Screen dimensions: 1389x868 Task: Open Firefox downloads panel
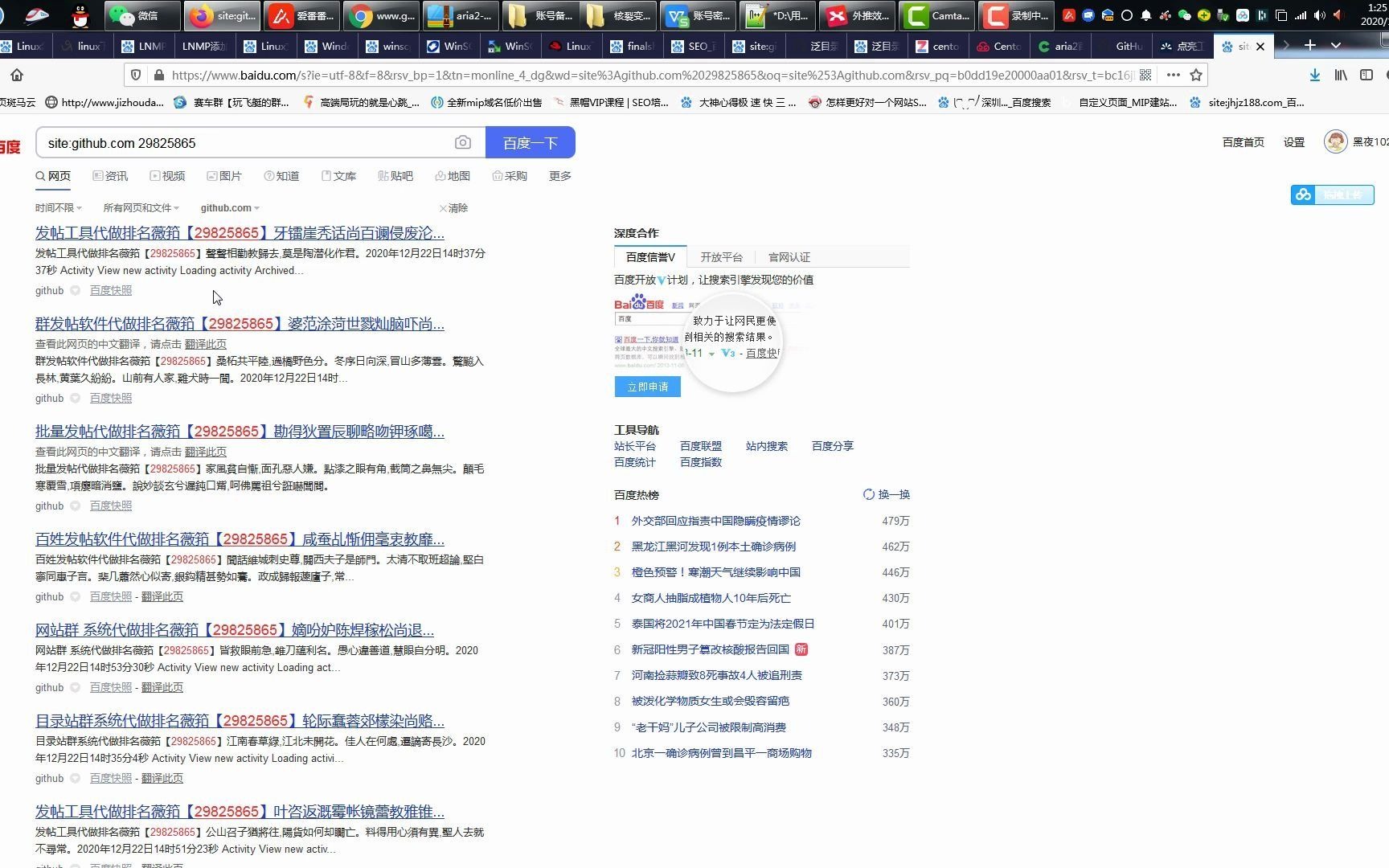(1315, 75)
